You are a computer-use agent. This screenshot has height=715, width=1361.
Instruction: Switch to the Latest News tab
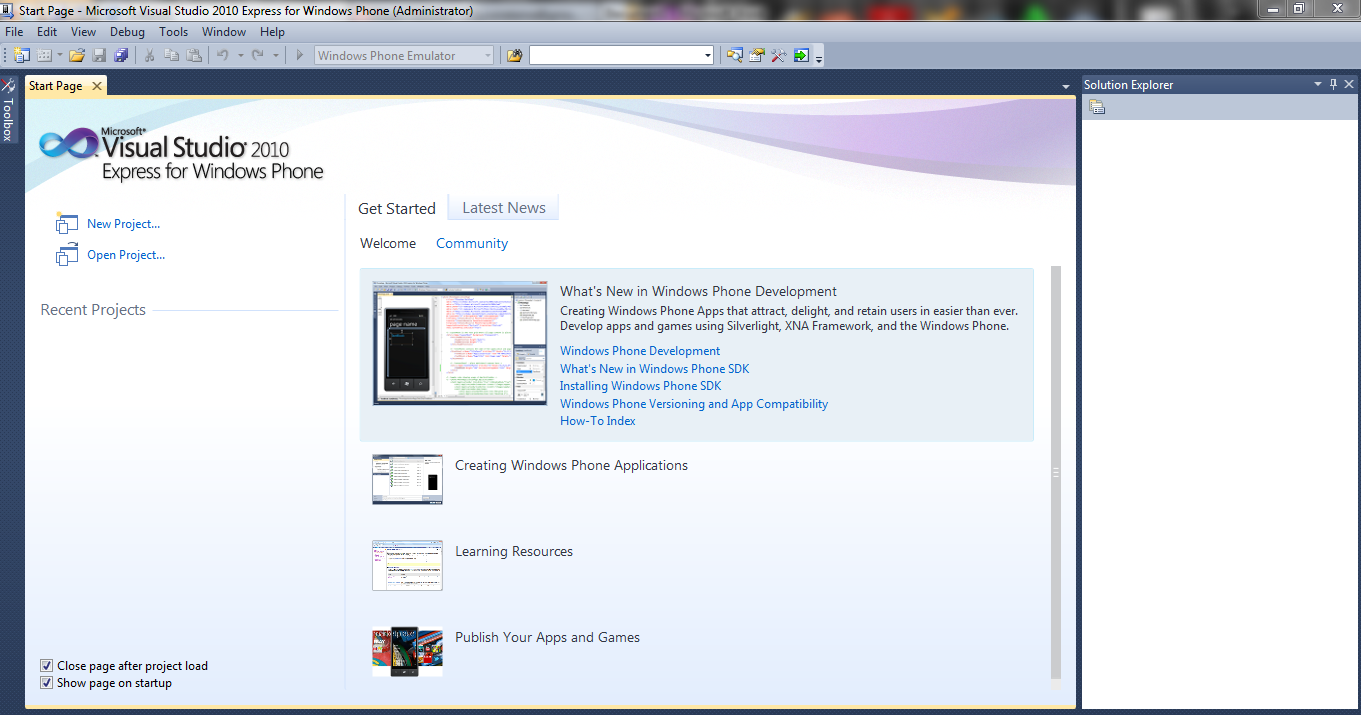(x=504, y=207)
